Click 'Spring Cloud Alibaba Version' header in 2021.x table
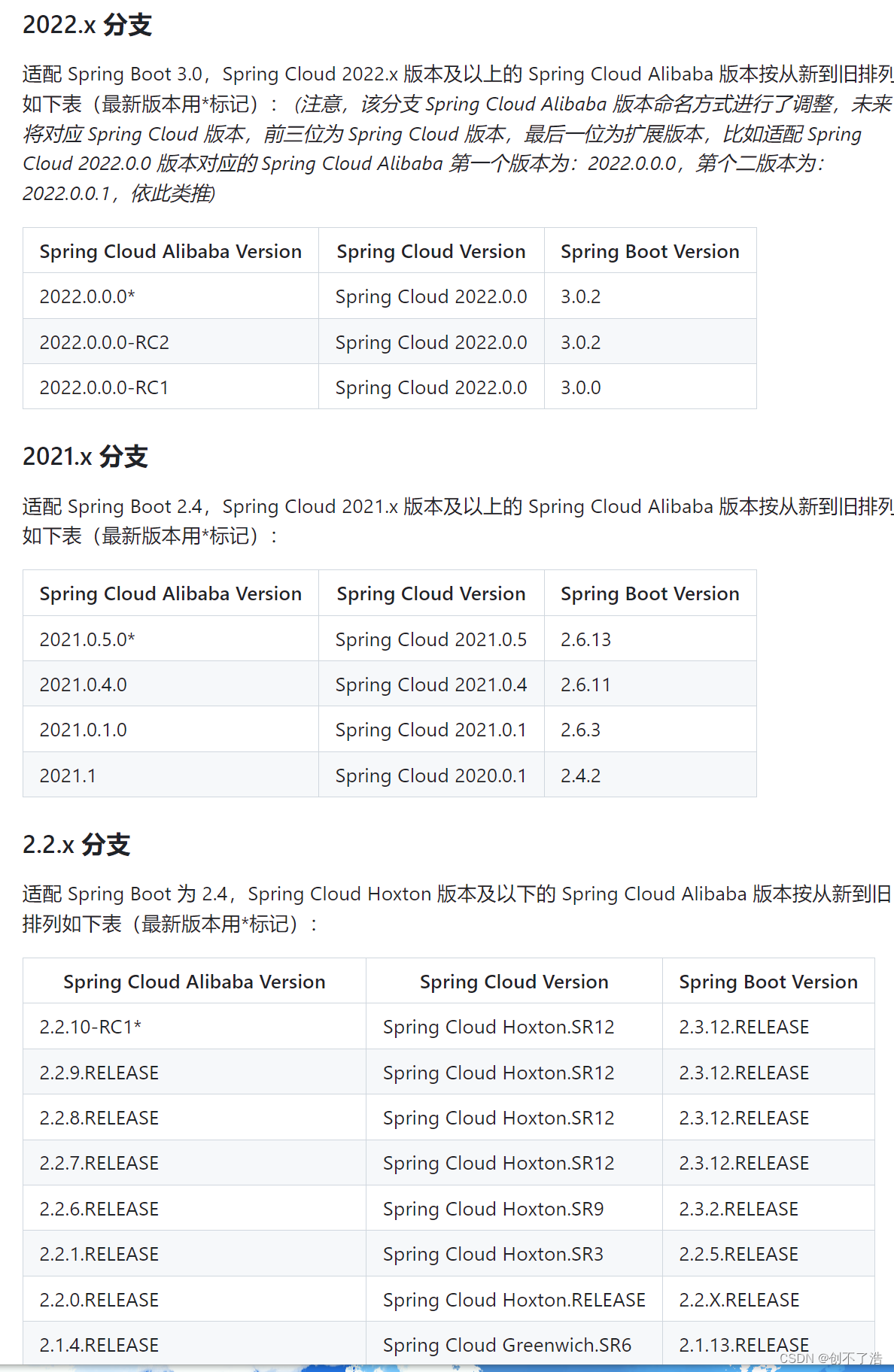This screenshot has height=1372, width=894. coord(171,593)
